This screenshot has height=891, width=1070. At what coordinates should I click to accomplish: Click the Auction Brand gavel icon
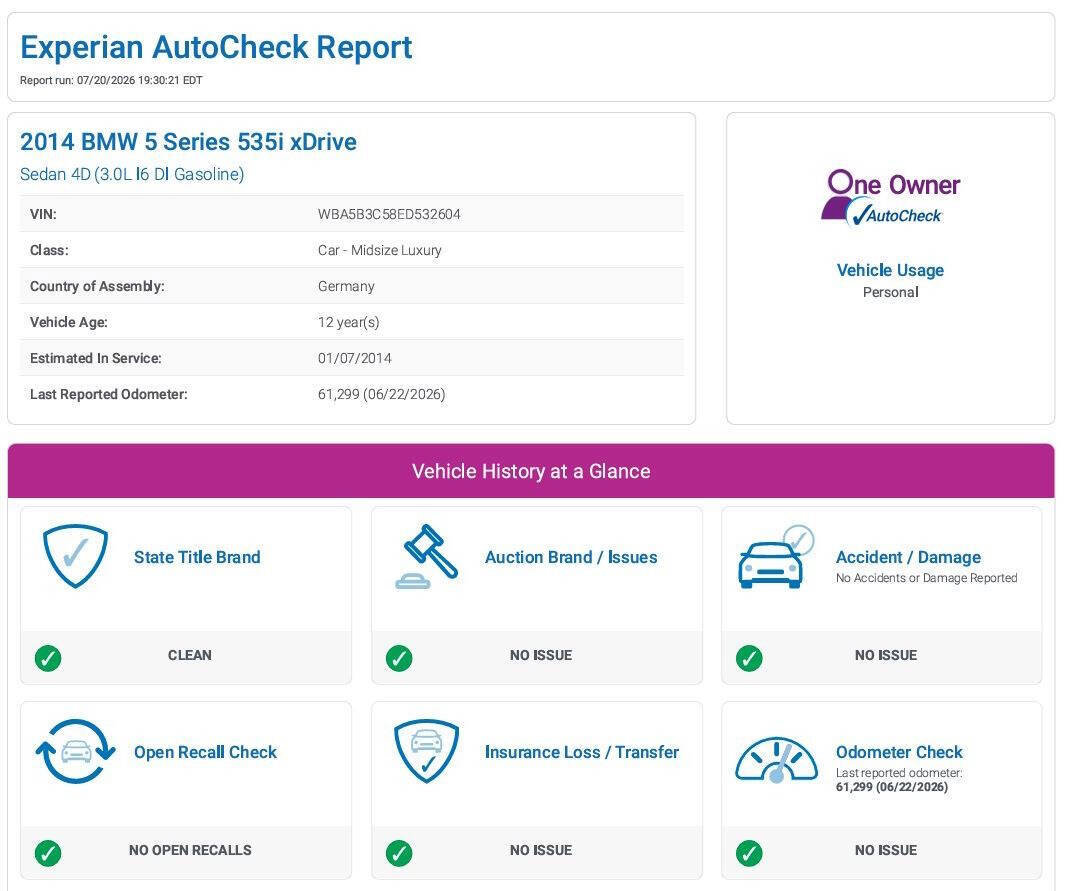click(x=426, y=556)
